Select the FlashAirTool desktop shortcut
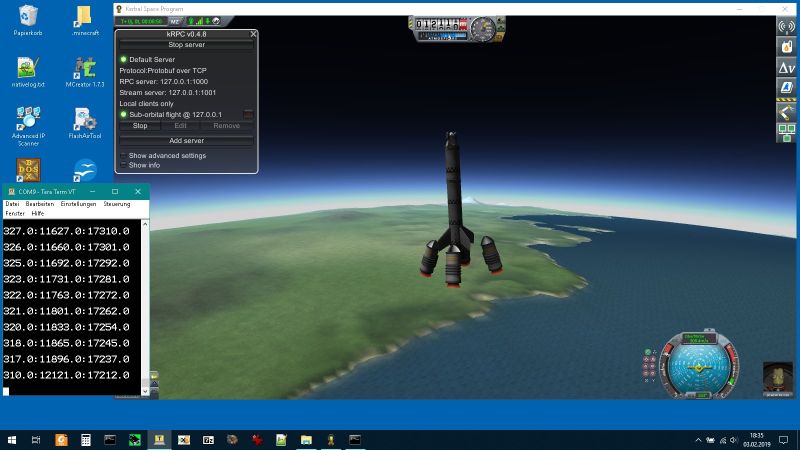Screen dimensions: 800x450 click(x=85, y=123)
